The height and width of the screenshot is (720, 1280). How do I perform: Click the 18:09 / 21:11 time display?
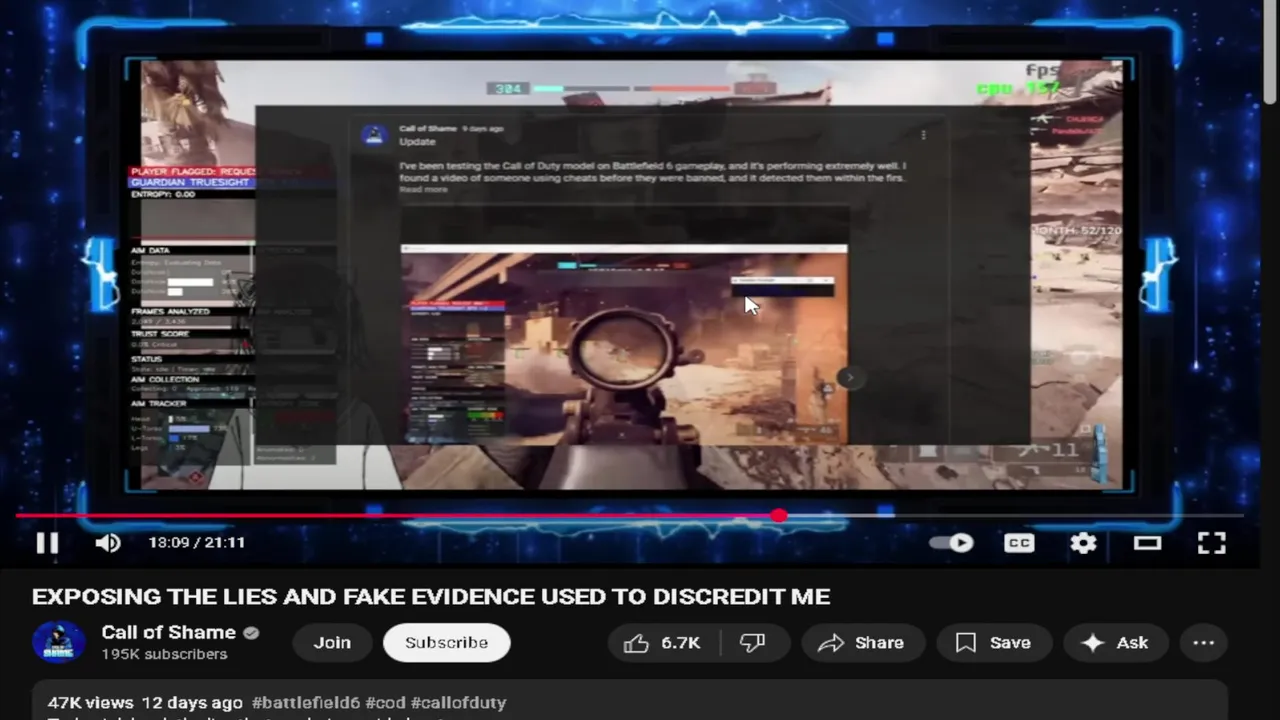point(197,543)
